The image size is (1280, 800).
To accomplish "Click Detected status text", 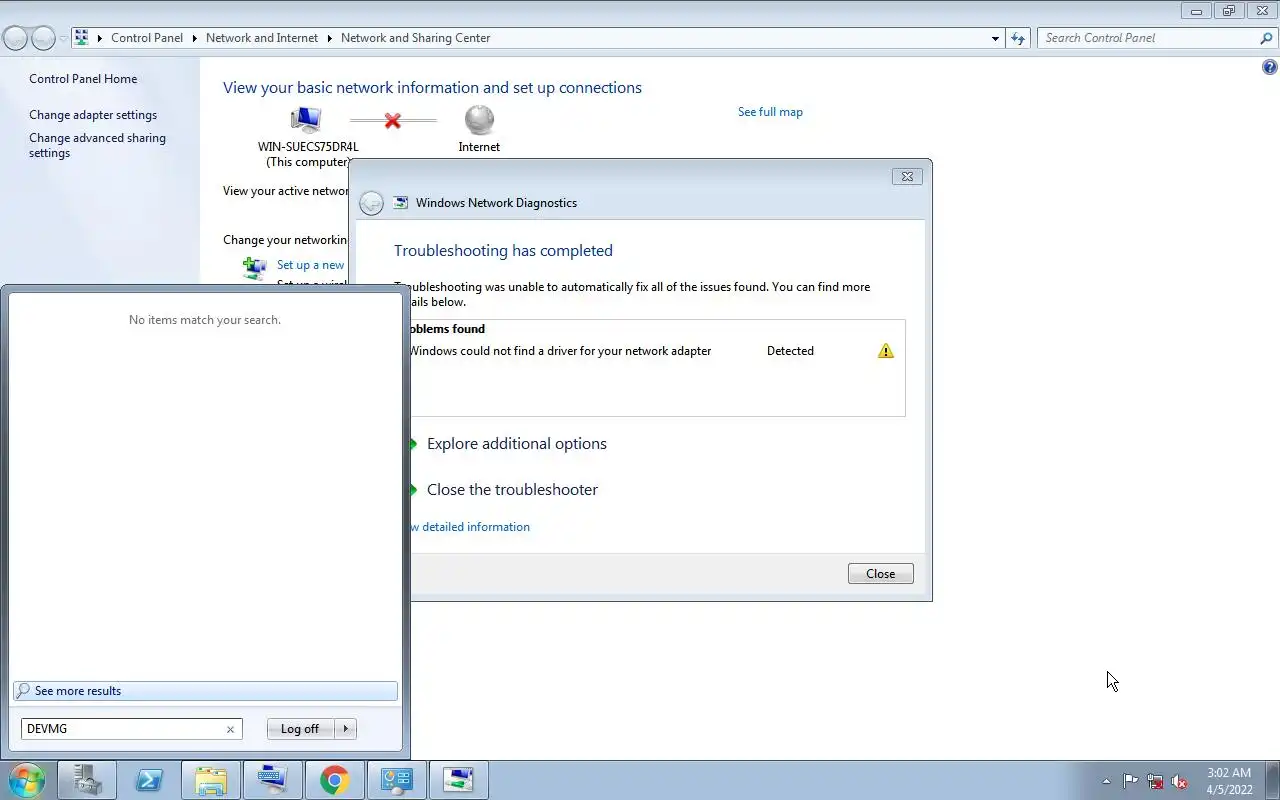I will 790,351.
